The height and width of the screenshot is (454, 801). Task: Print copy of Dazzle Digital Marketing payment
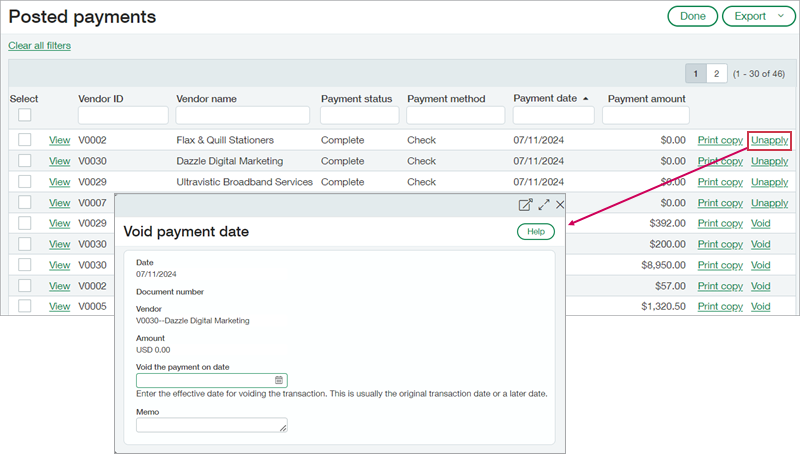click(720, 161)
